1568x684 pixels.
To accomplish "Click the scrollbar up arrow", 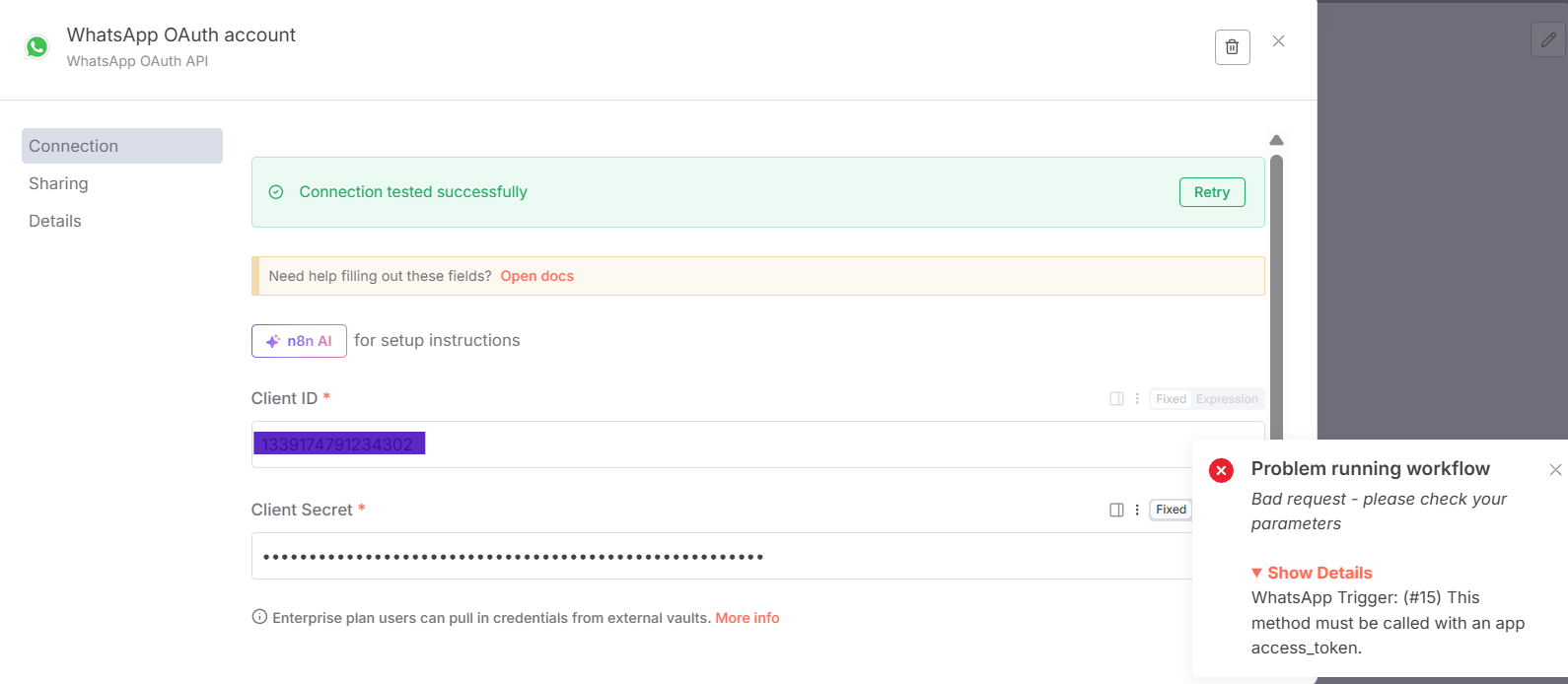I will click(1276, 140).
